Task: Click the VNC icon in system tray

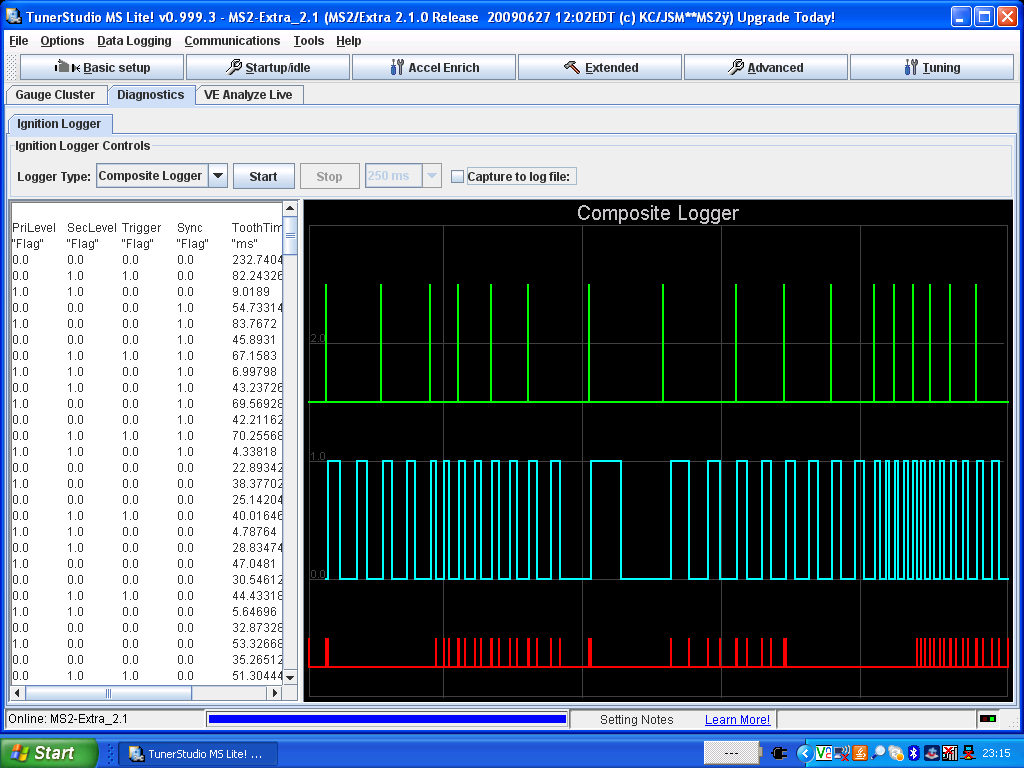Action: click(824, 753)
